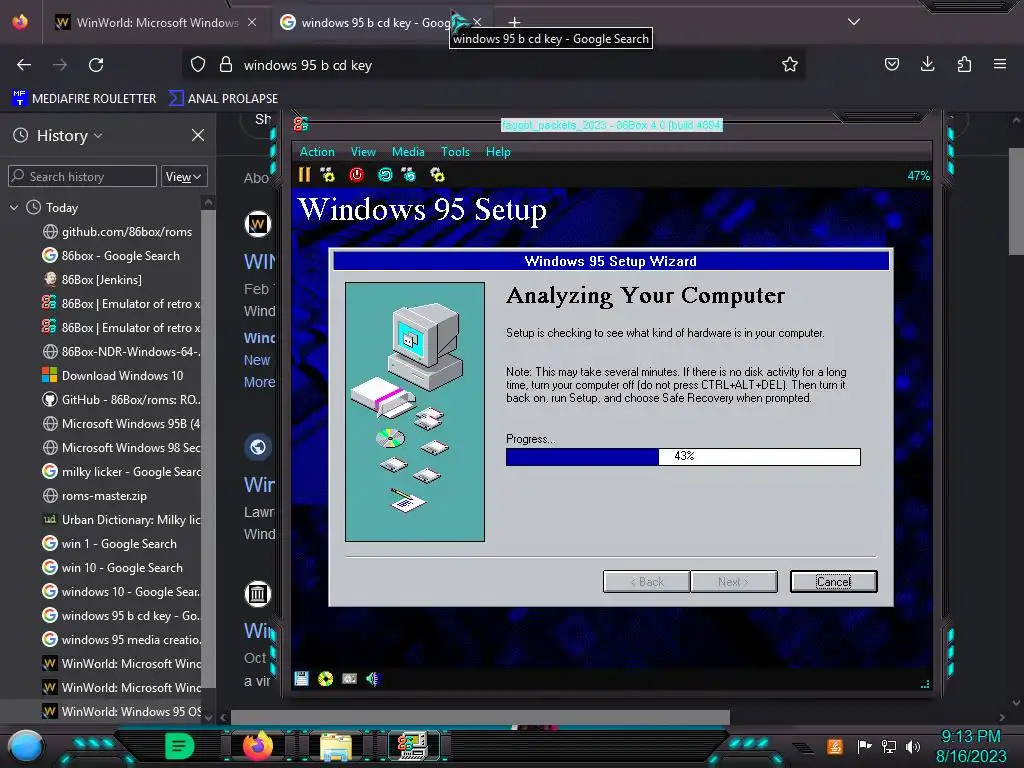This screenshot has height=768, width=1024.
Task: Open the MEDIAFIRE ROULETTER bookmark
Action: point(84,99)
